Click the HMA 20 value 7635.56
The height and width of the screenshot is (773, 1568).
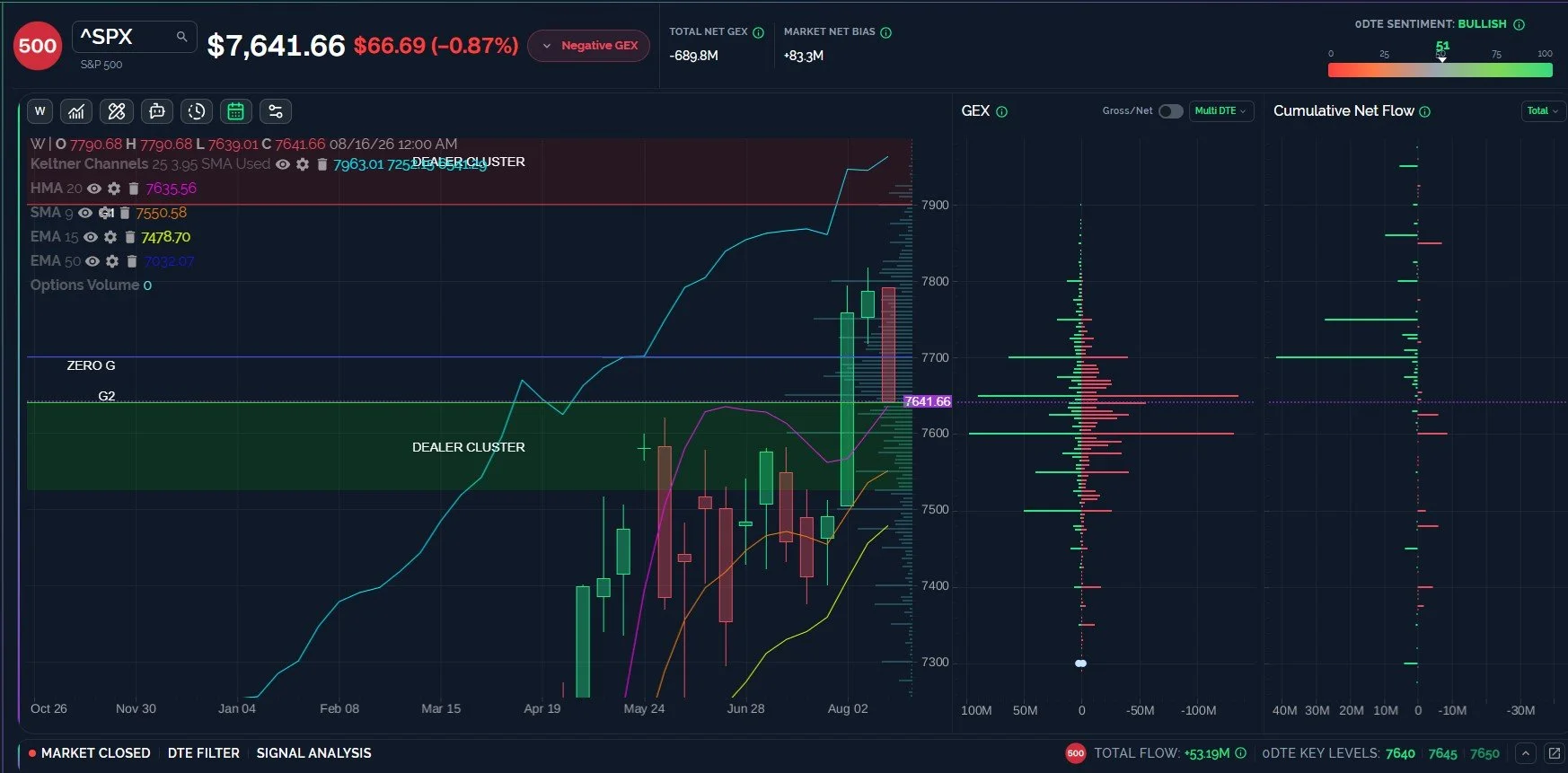coord(171,189)
